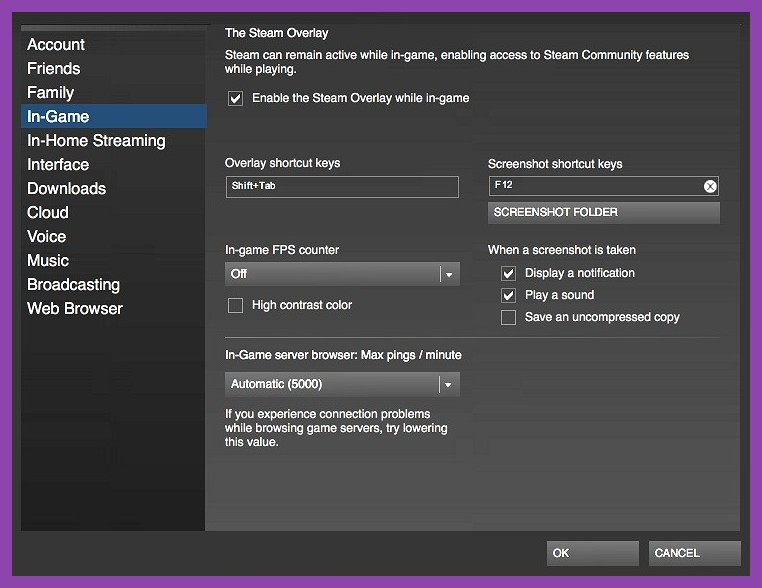
Task: Uncheck Display a notification
Action: point(508,273)
